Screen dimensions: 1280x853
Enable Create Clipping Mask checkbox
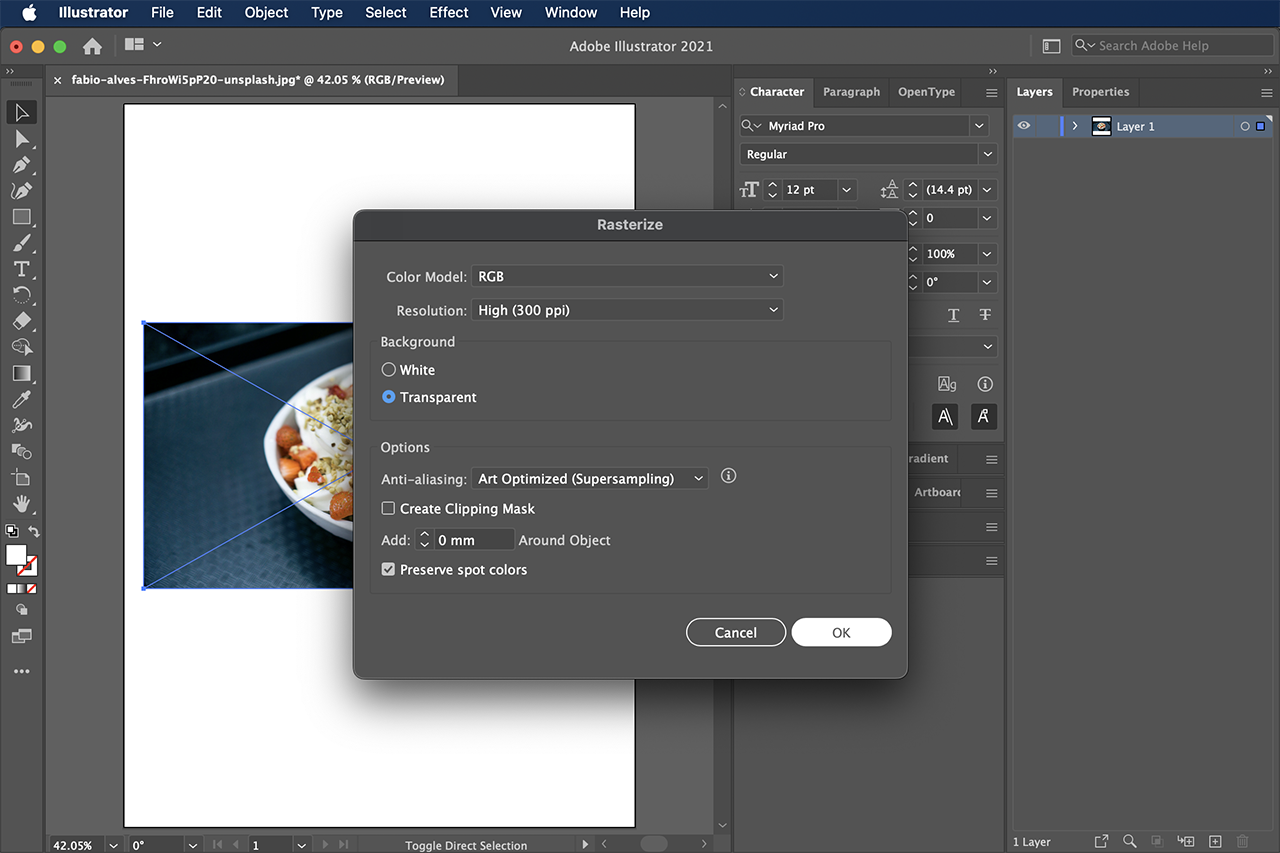tap(389, 509)
